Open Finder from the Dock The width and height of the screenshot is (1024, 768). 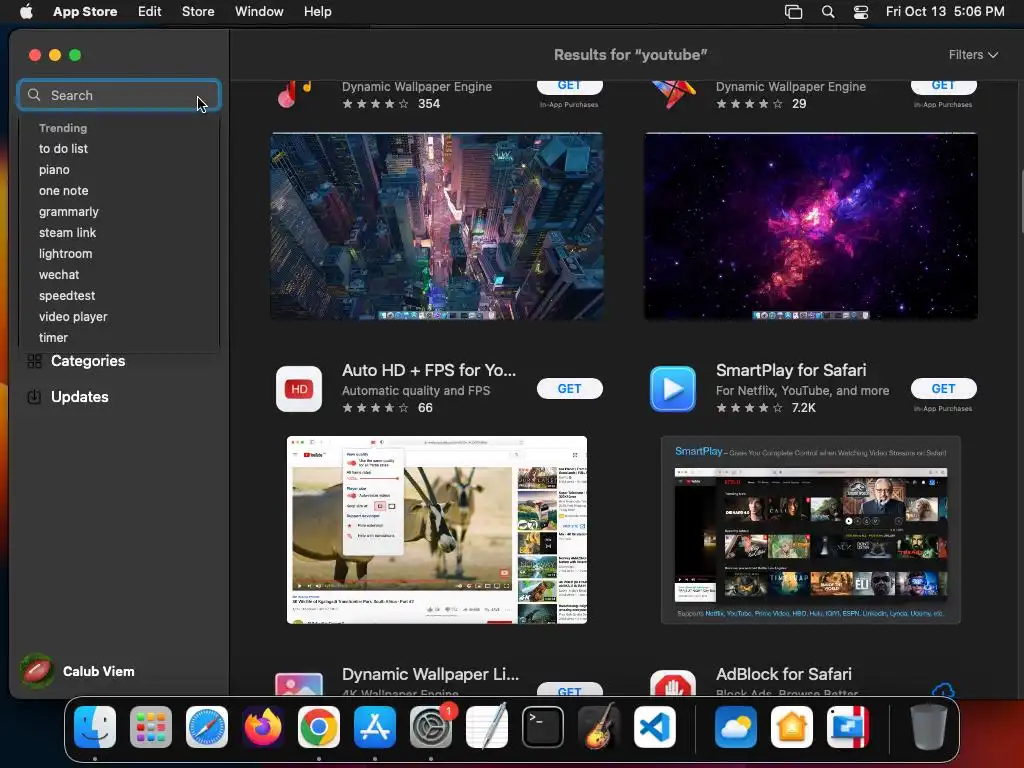[95, 727]
